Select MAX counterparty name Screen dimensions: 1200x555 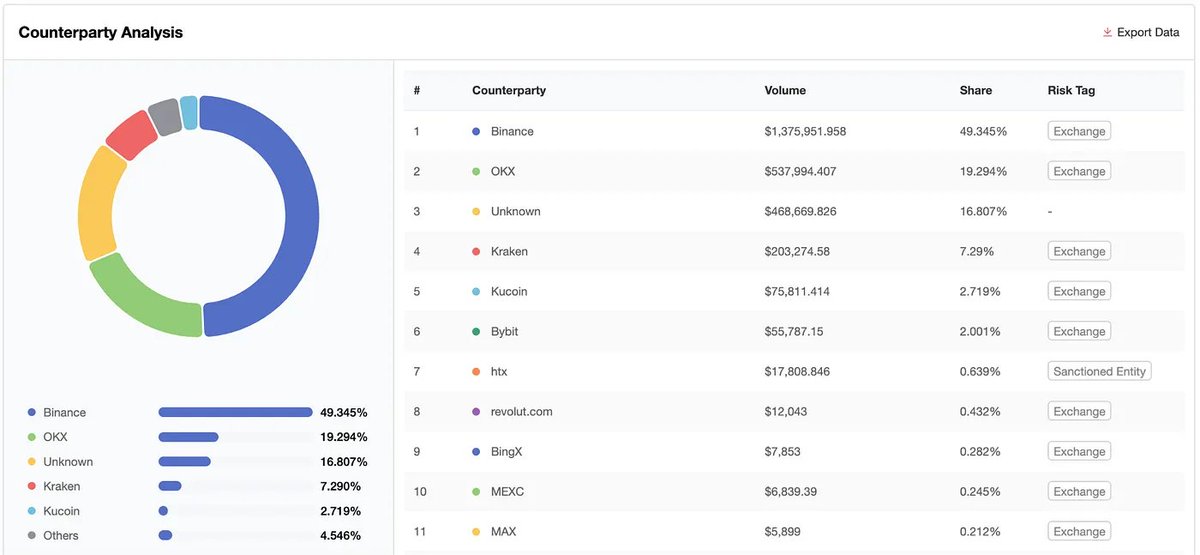coord(504,531)
